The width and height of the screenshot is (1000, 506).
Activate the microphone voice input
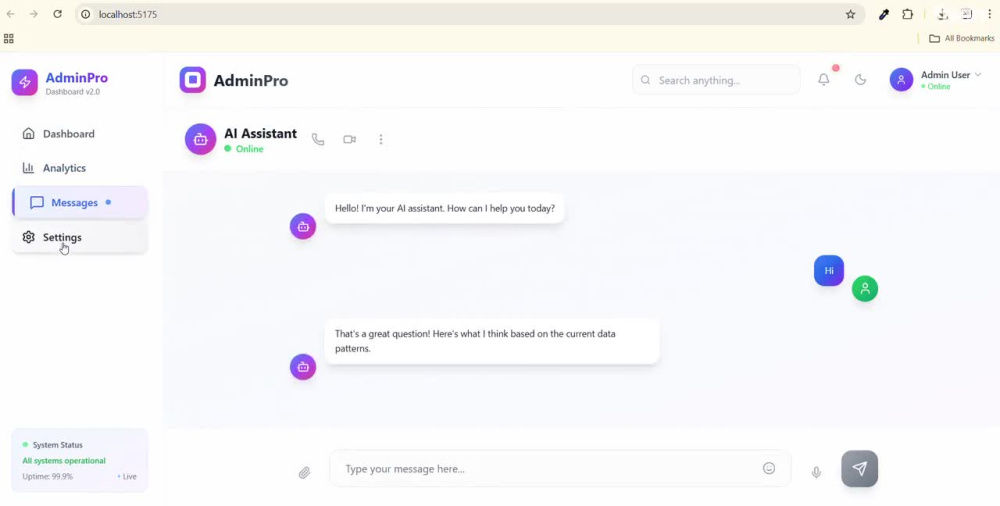point(816,472)
